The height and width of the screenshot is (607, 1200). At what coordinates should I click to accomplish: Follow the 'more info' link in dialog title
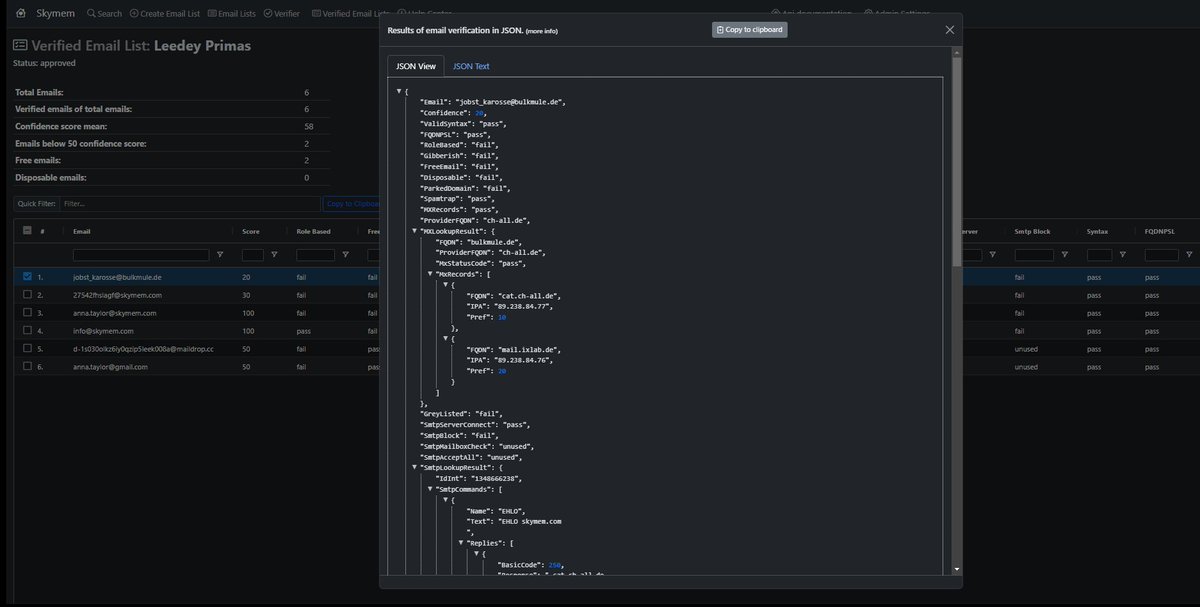coord(541,31)
